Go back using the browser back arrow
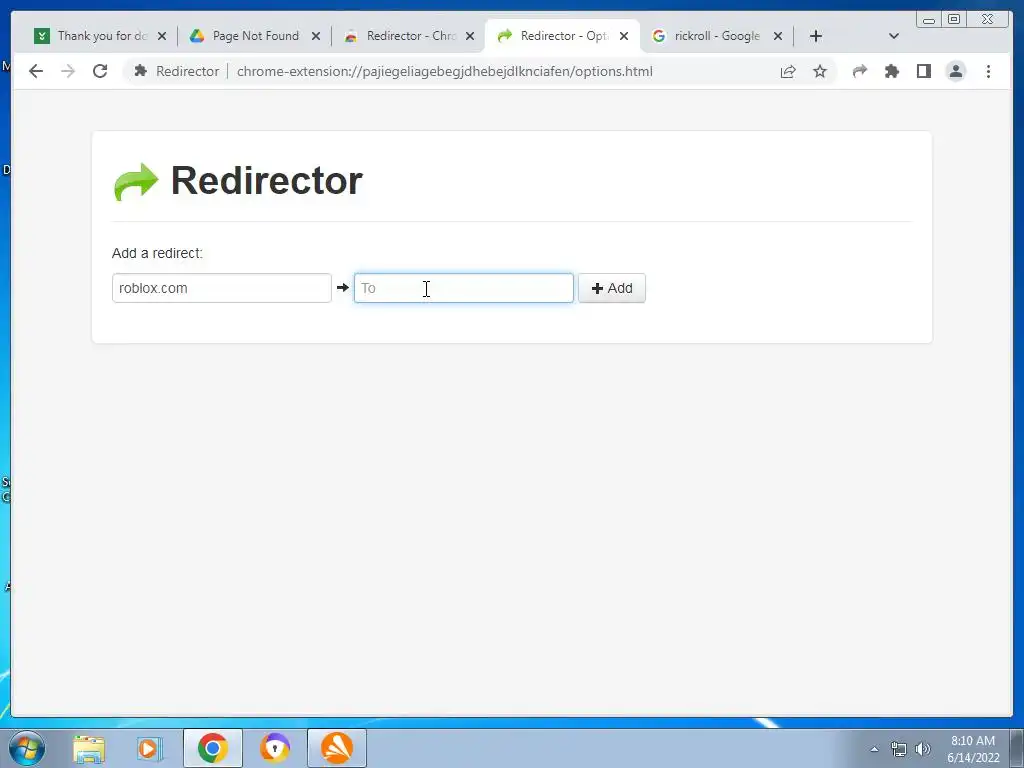Viewport: 1024px width, 768px height. [x=36, y=71]
